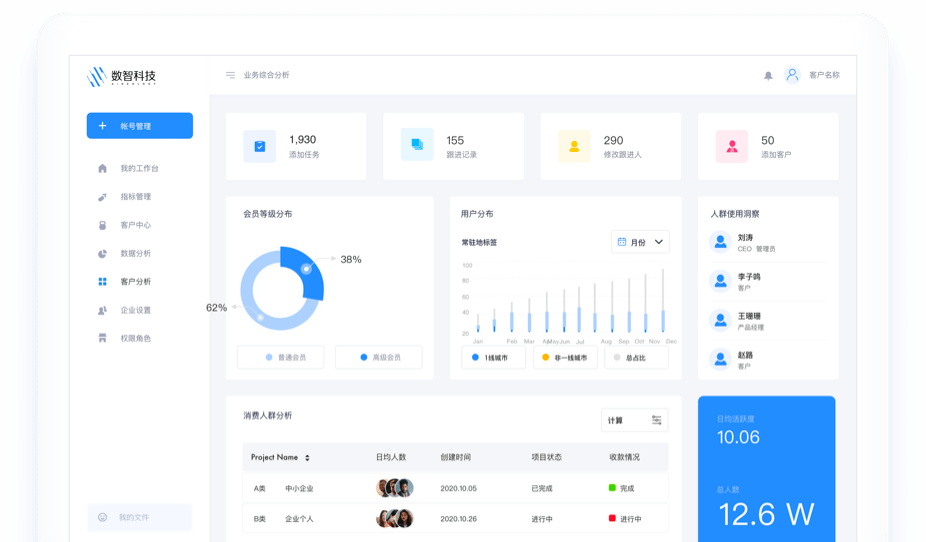Click the red 进行中 status swatch
This screenshot has height=542, width=926.
[612, 518]
